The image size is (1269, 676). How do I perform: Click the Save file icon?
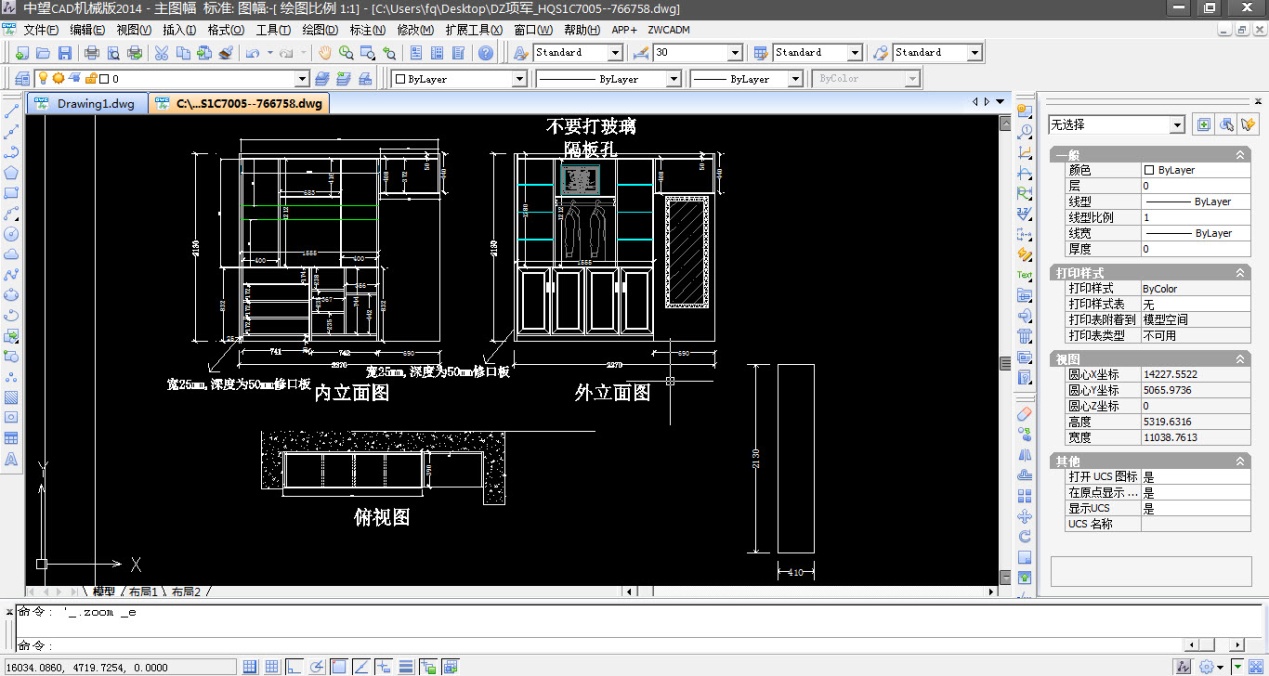point(65,53)
